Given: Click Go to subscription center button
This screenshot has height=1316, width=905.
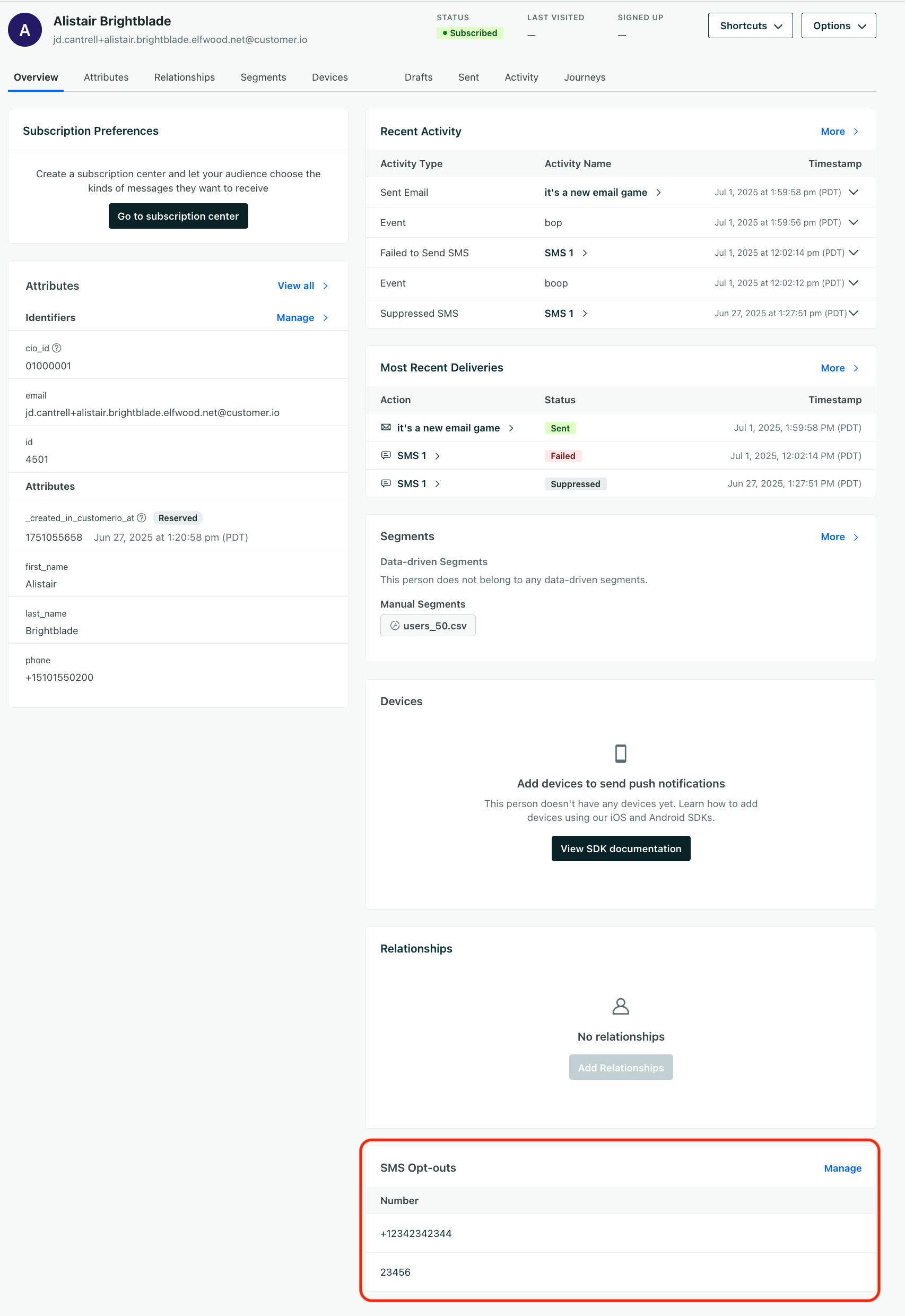Looking at the screenshot, I should coord(178,216).
